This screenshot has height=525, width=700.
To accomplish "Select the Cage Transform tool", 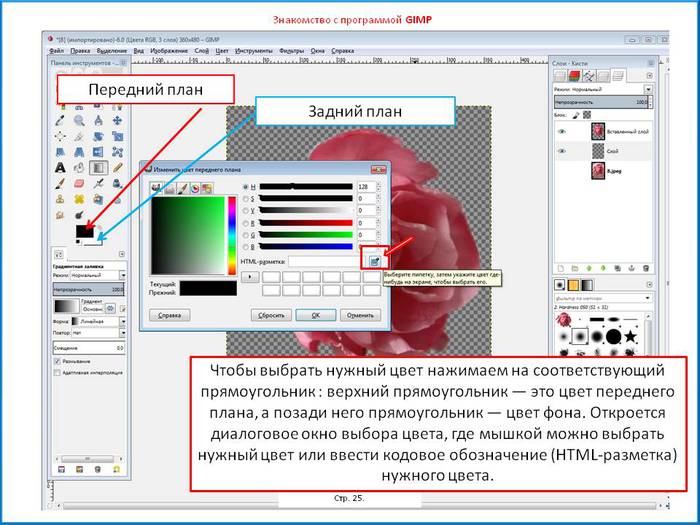I will [x=117, y=152].
